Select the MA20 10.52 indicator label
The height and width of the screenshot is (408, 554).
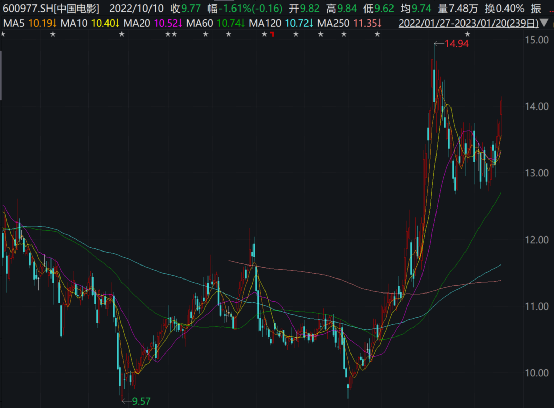click(153, 24)
